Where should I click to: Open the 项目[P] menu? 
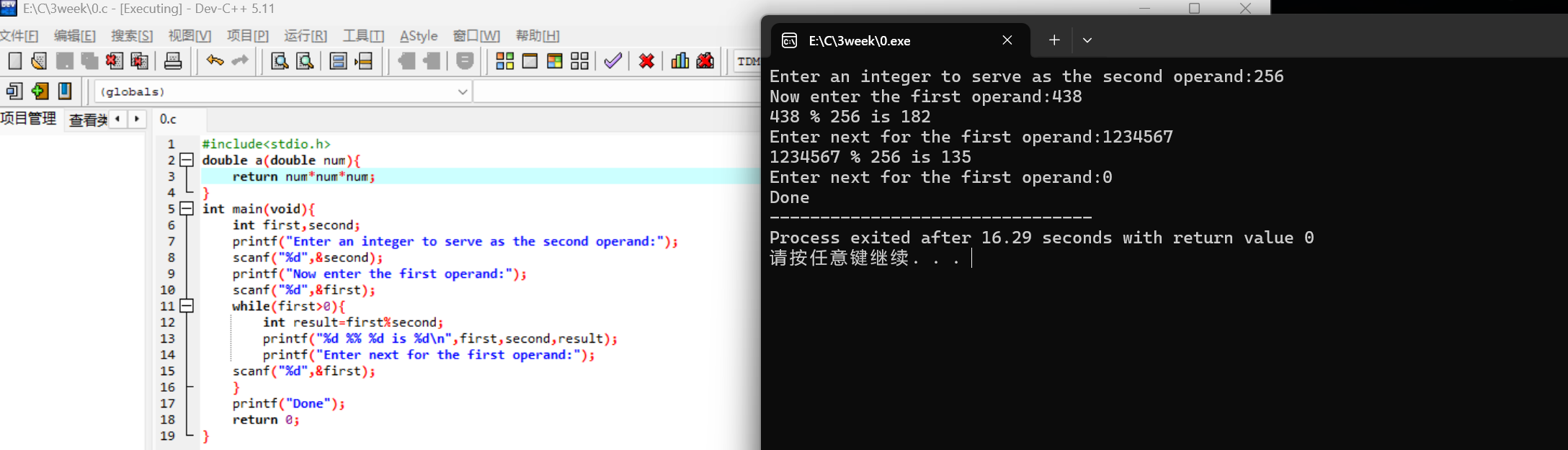[248, 36]
